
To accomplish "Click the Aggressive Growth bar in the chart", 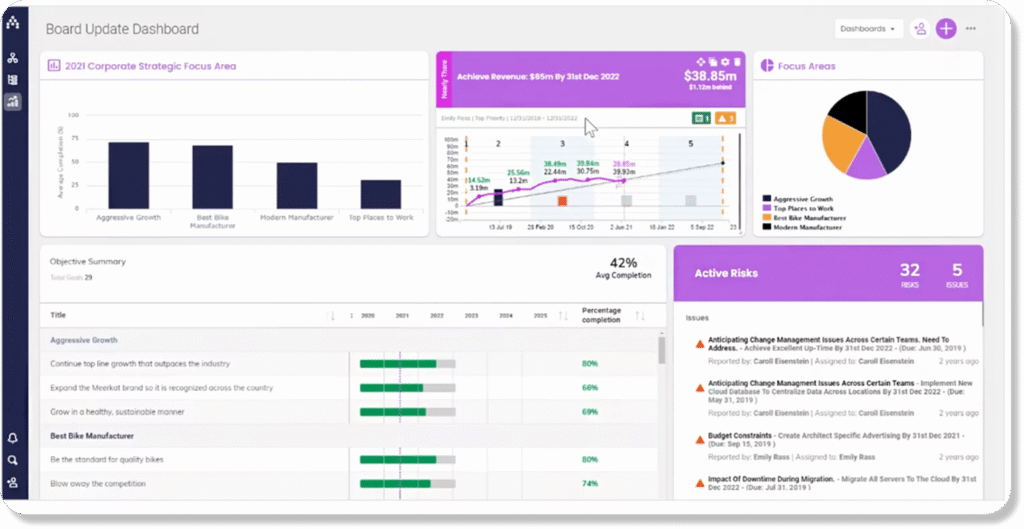I will point(128,175).
